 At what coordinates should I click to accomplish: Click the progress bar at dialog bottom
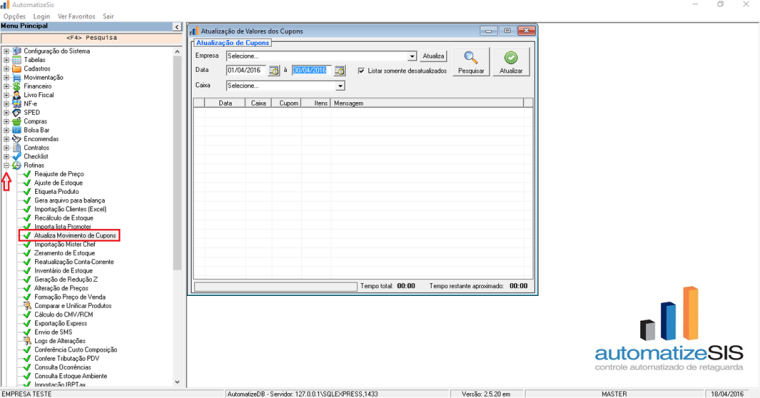coord(275,287)
